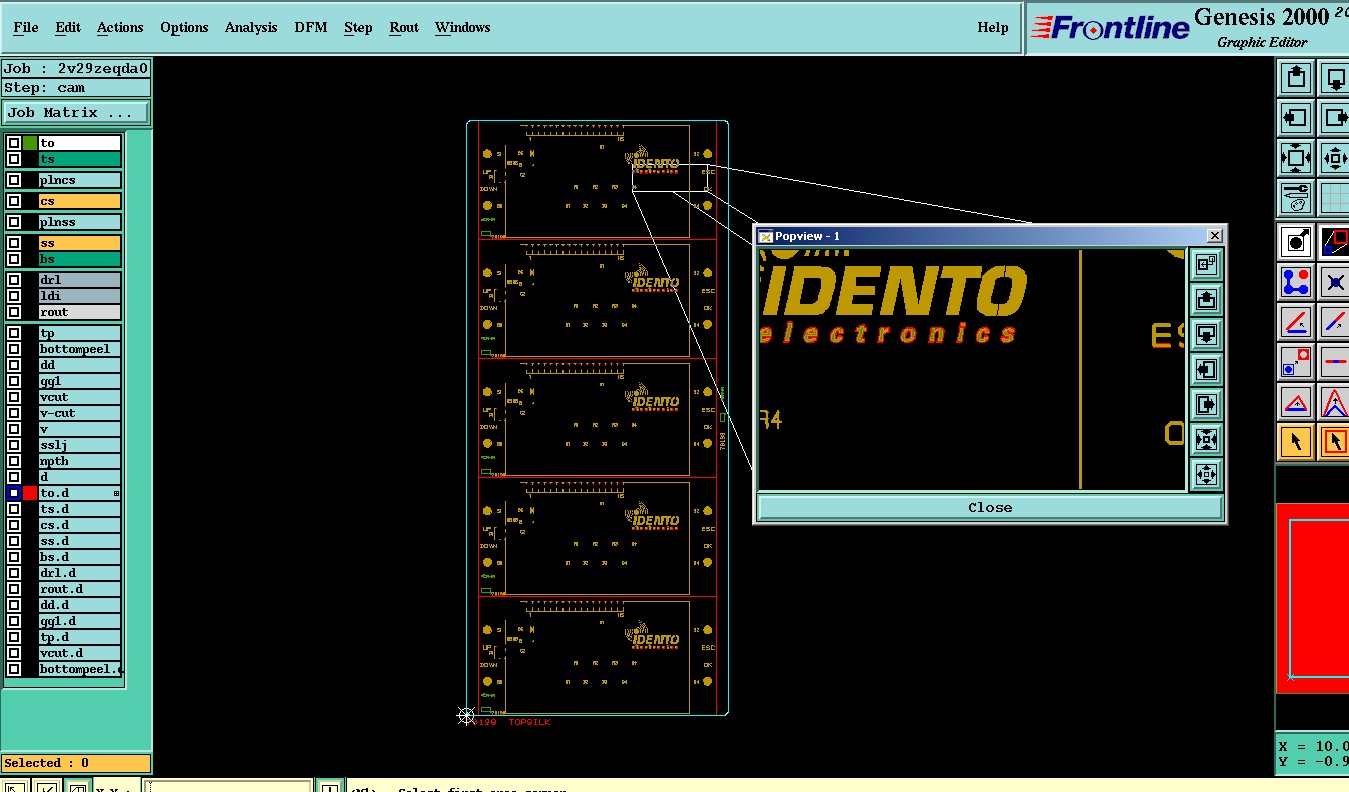Select the red triangle measure tool
The height and width of the screenshot is (792, 1349).
[1296, 402]
